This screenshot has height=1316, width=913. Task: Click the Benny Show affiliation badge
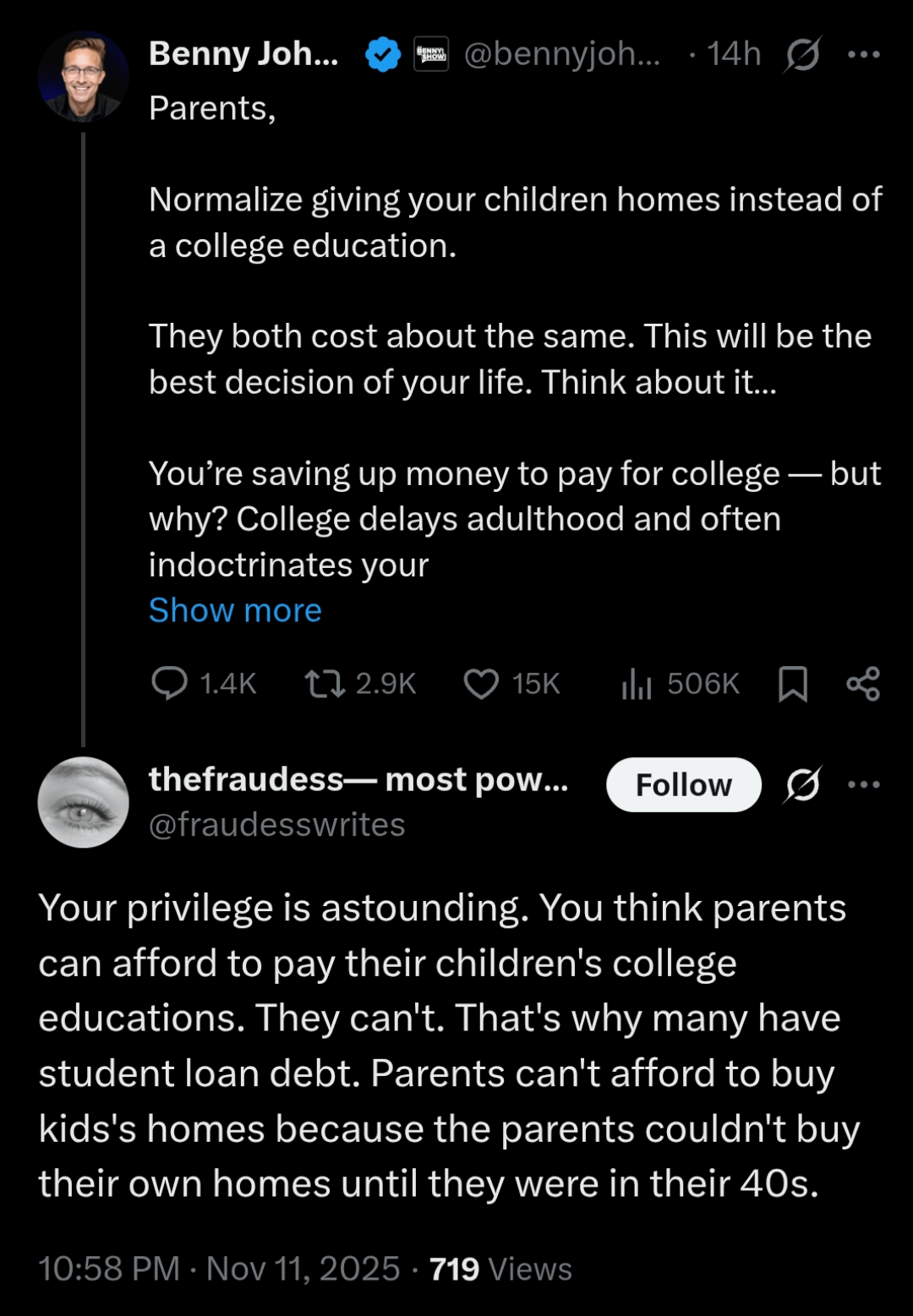(x=431, y=55)
